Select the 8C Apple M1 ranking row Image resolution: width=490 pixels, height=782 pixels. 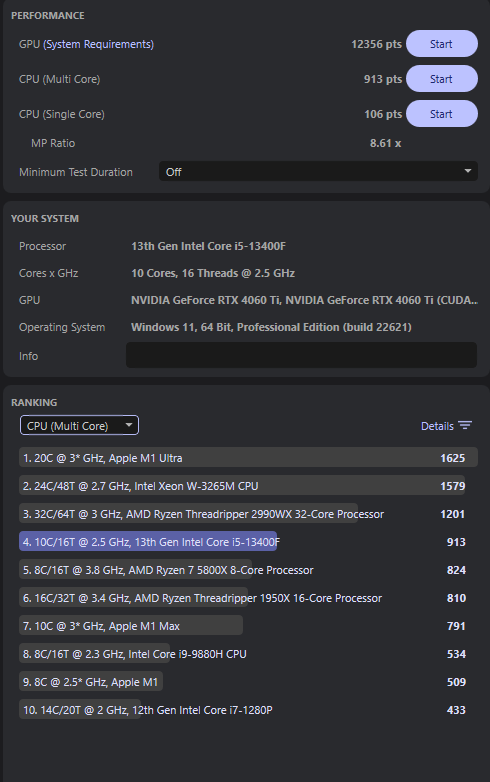(248, 681)
